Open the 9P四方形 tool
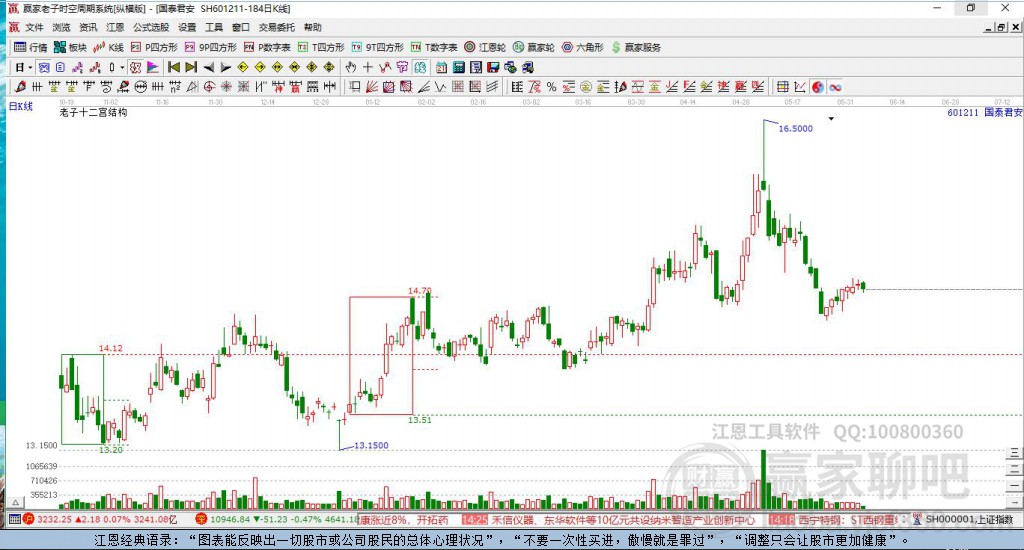1024x550 pixels. tap(210, 47)
